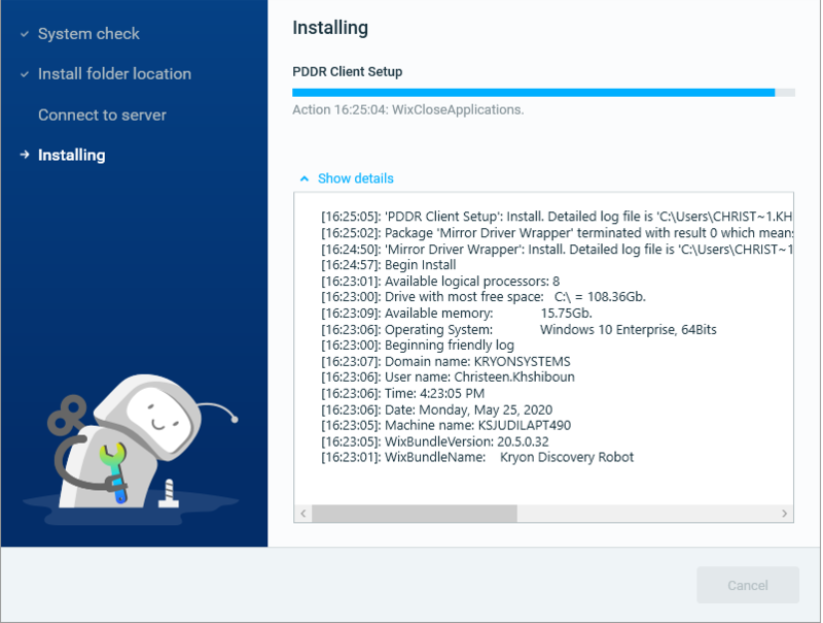Select the System check step
The width and height of the screenshot is (823, 623).
[x=89, y=34]
